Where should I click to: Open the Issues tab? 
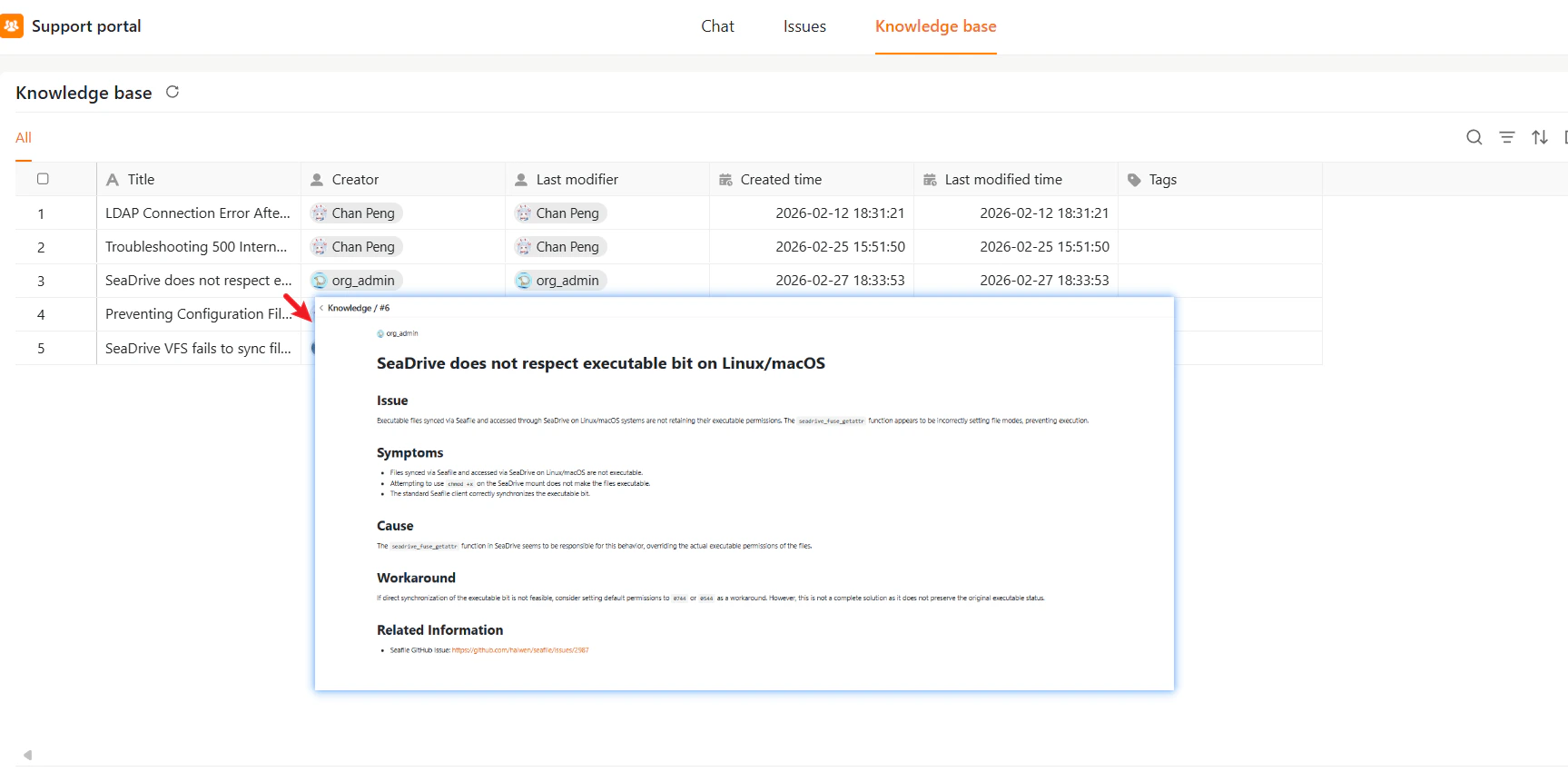click(x=804, y=26)
